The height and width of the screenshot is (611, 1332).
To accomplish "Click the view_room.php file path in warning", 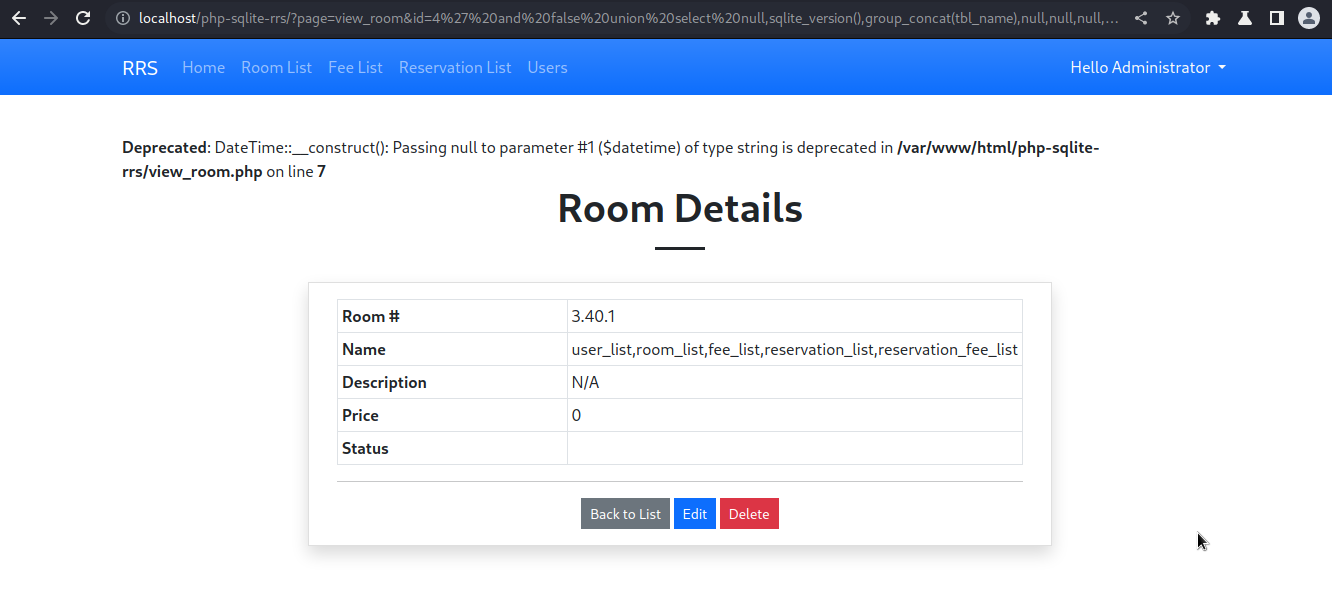I will tap(610, 160).
